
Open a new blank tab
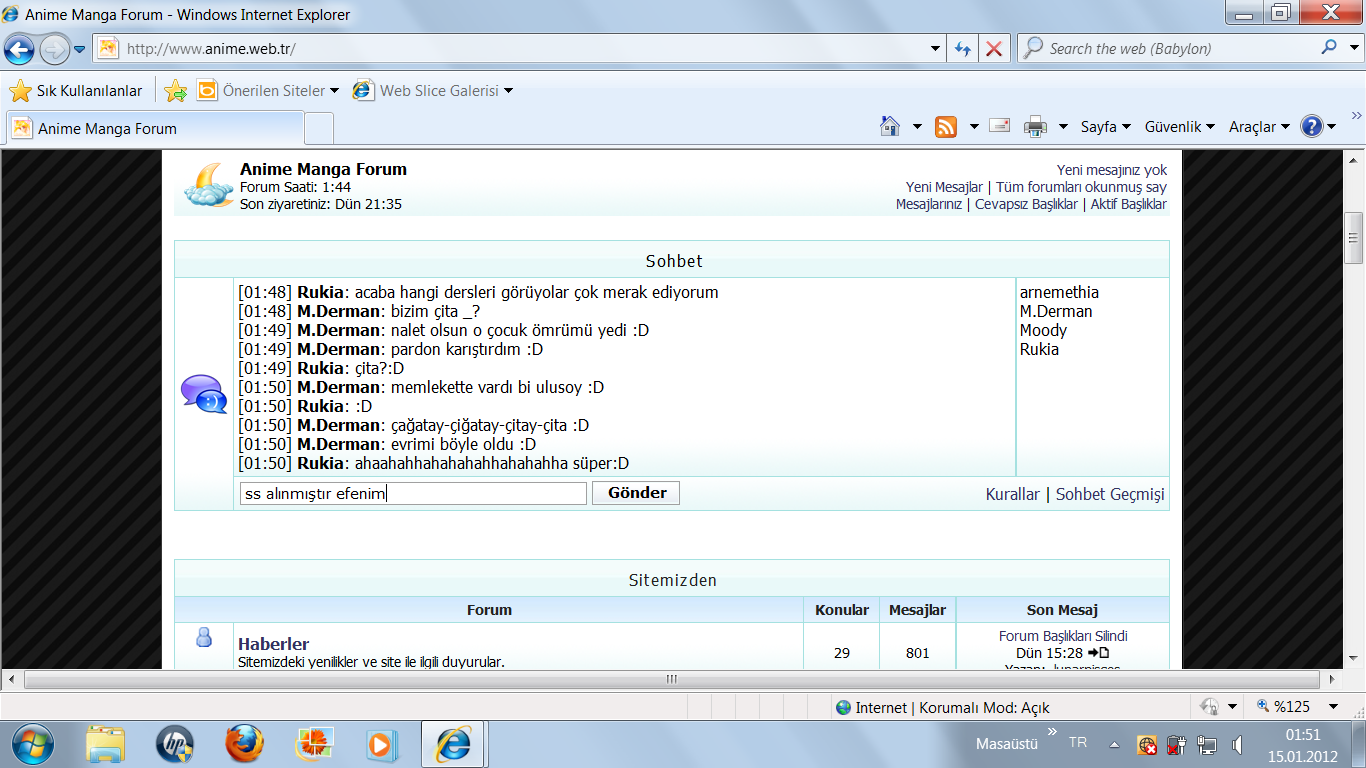[x=319, y=128]
